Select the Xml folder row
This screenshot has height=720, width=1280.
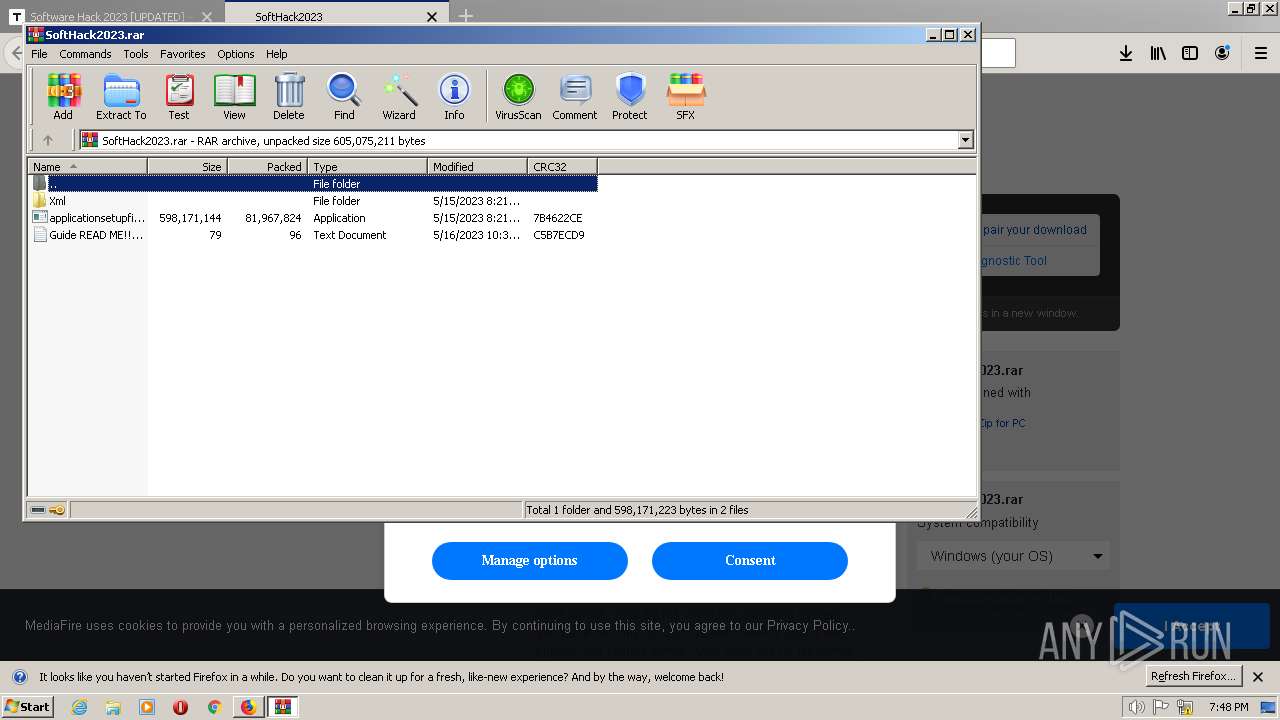(x=313, y=201)
